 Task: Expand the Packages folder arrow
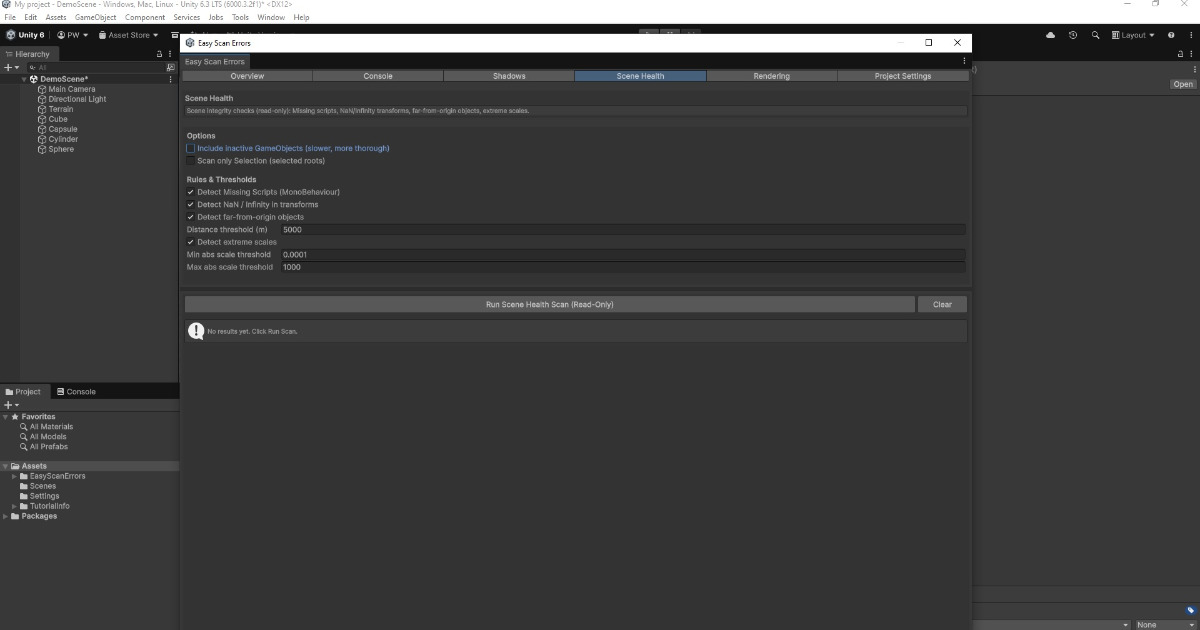5,516
